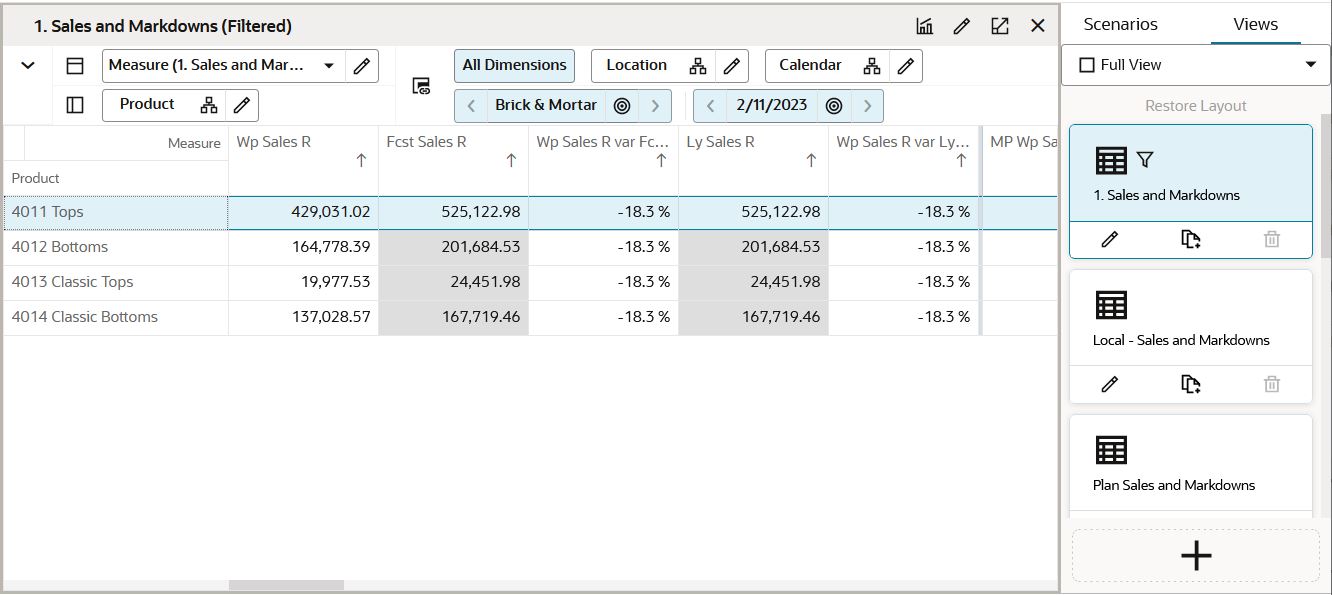The height and width of the screenshot is (595, 1332).
Task: Click the All Dimensions button
Action: point(514,65)
